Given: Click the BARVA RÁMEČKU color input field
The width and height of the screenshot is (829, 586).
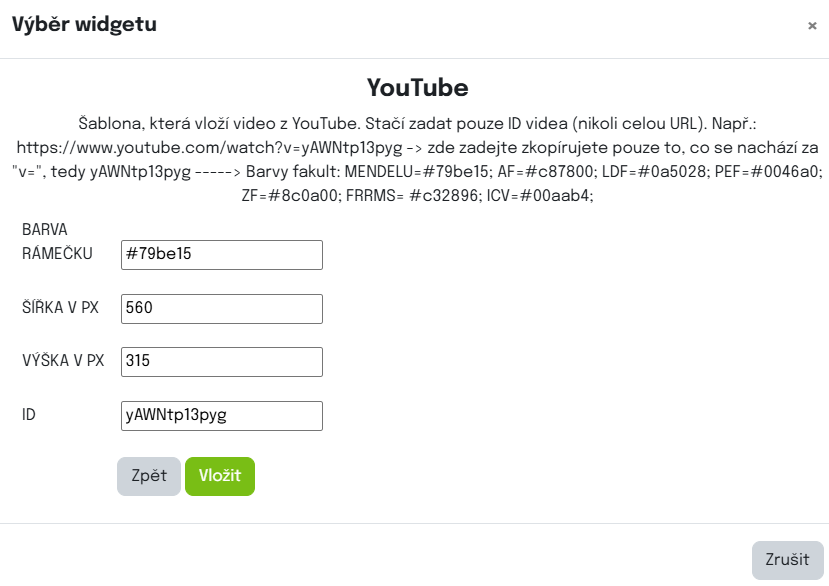Looking at the screenshot, I should click(x=221, y=255).
